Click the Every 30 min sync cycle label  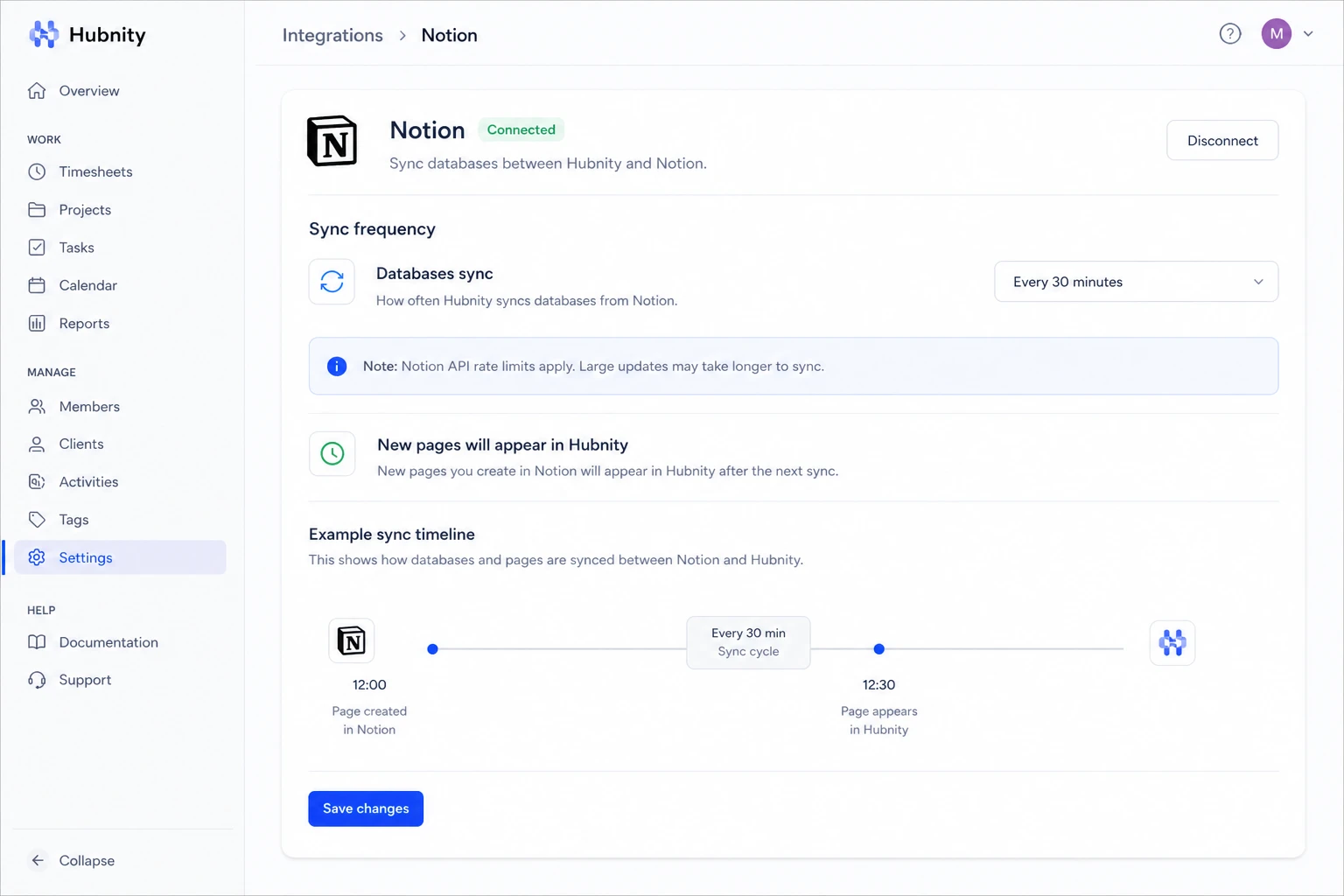click(x=748, y=642)
